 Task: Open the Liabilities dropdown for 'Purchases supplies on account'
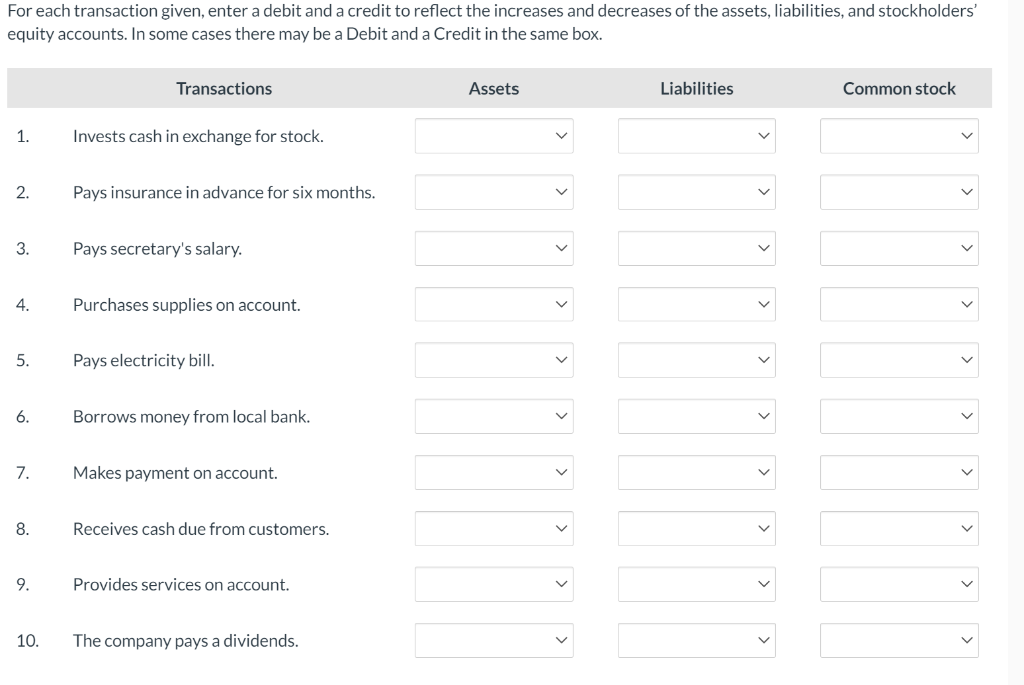[696, 304]
